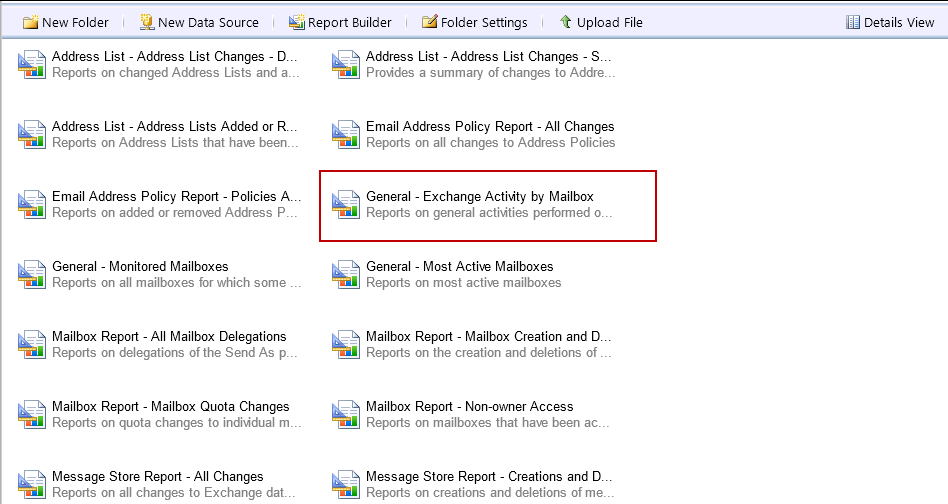This screenshot has width=948, height=504.
Task: Click description 'Reports on added or removed Address P...'
Action: [x=175, y=213]
